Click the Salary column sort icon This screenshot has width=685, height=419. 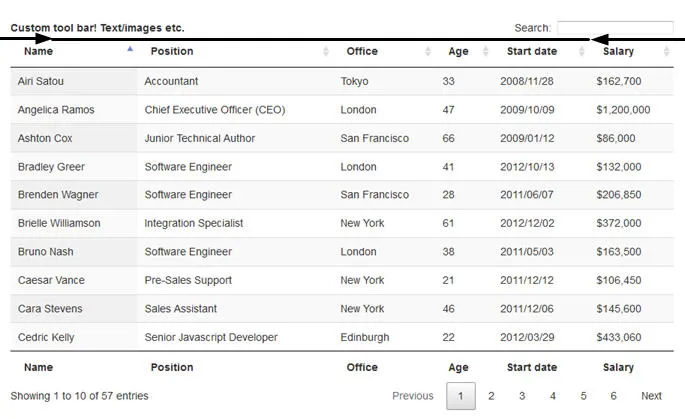(666, 51)
